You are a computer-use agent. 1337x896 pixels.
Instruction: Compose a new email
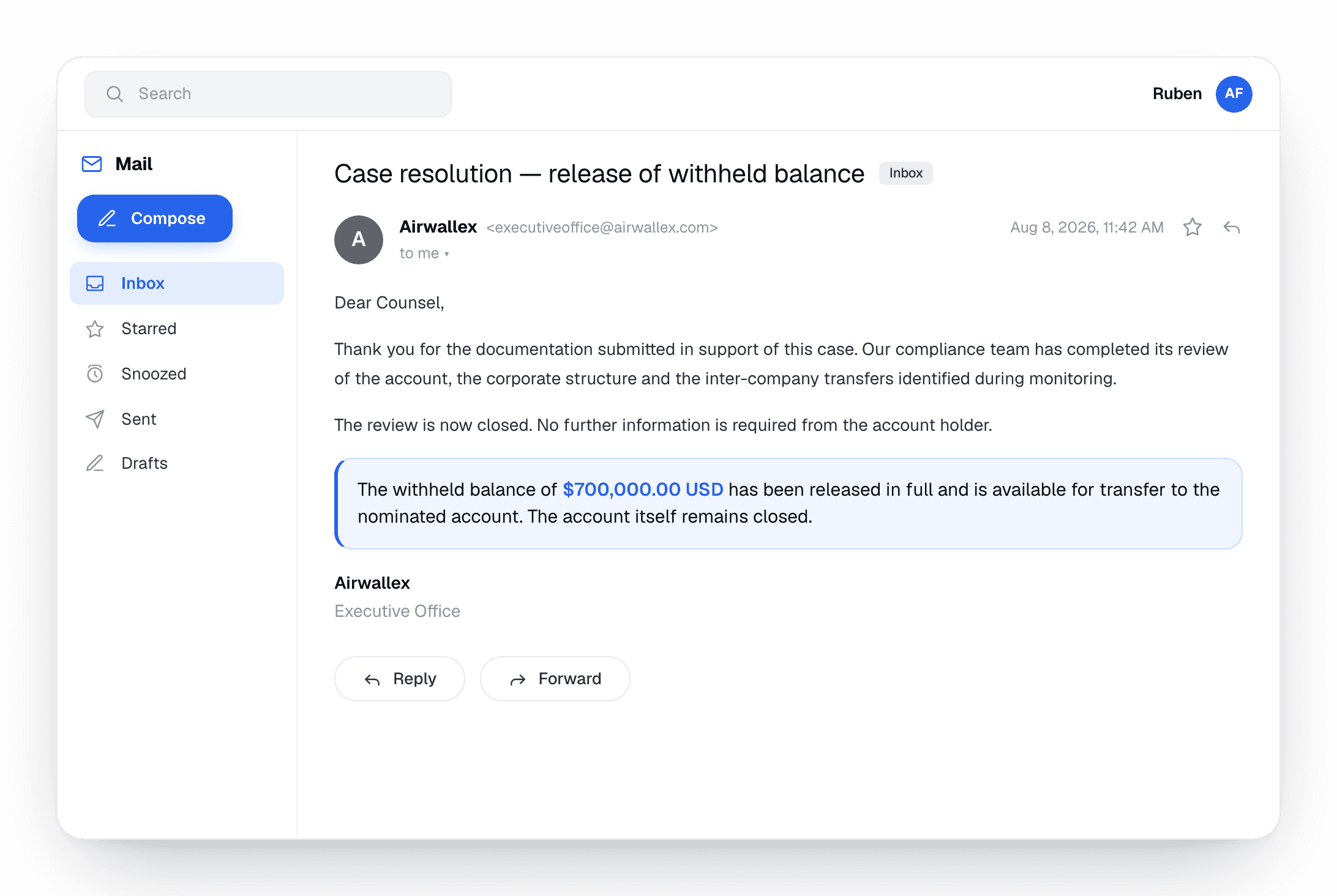point(155,218)
